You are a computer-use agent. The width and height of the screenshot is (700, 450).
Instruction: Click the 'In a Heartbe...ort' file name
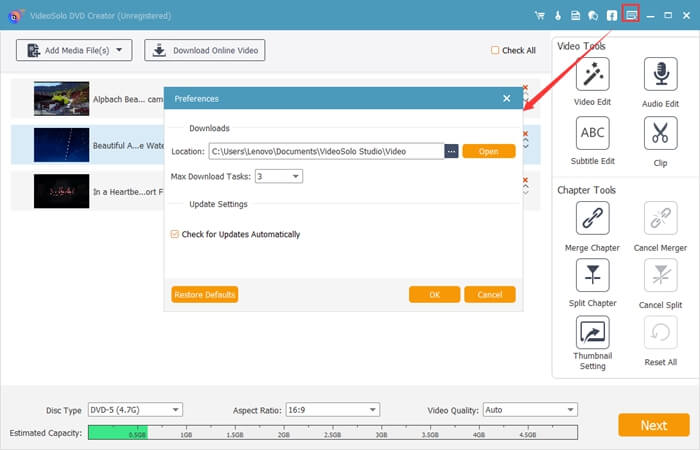(x=128, y=192)
